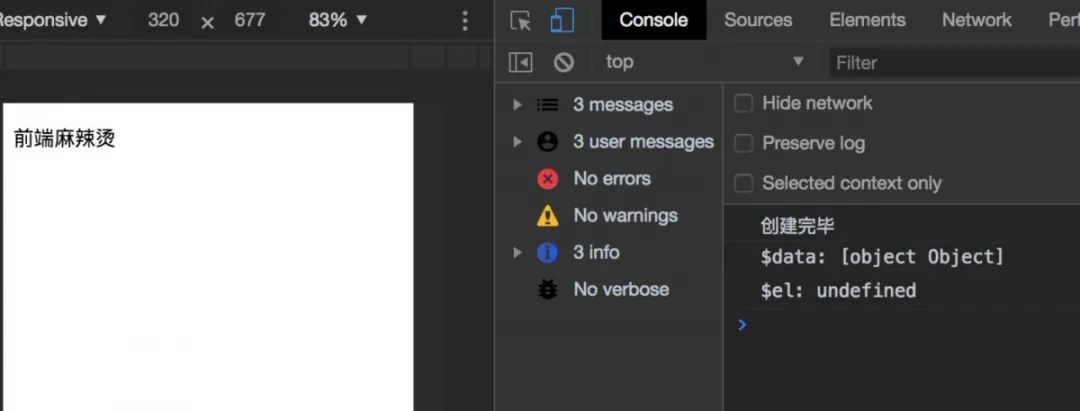
Task: Switch to the Elements tab
Action: coord(867,20)
